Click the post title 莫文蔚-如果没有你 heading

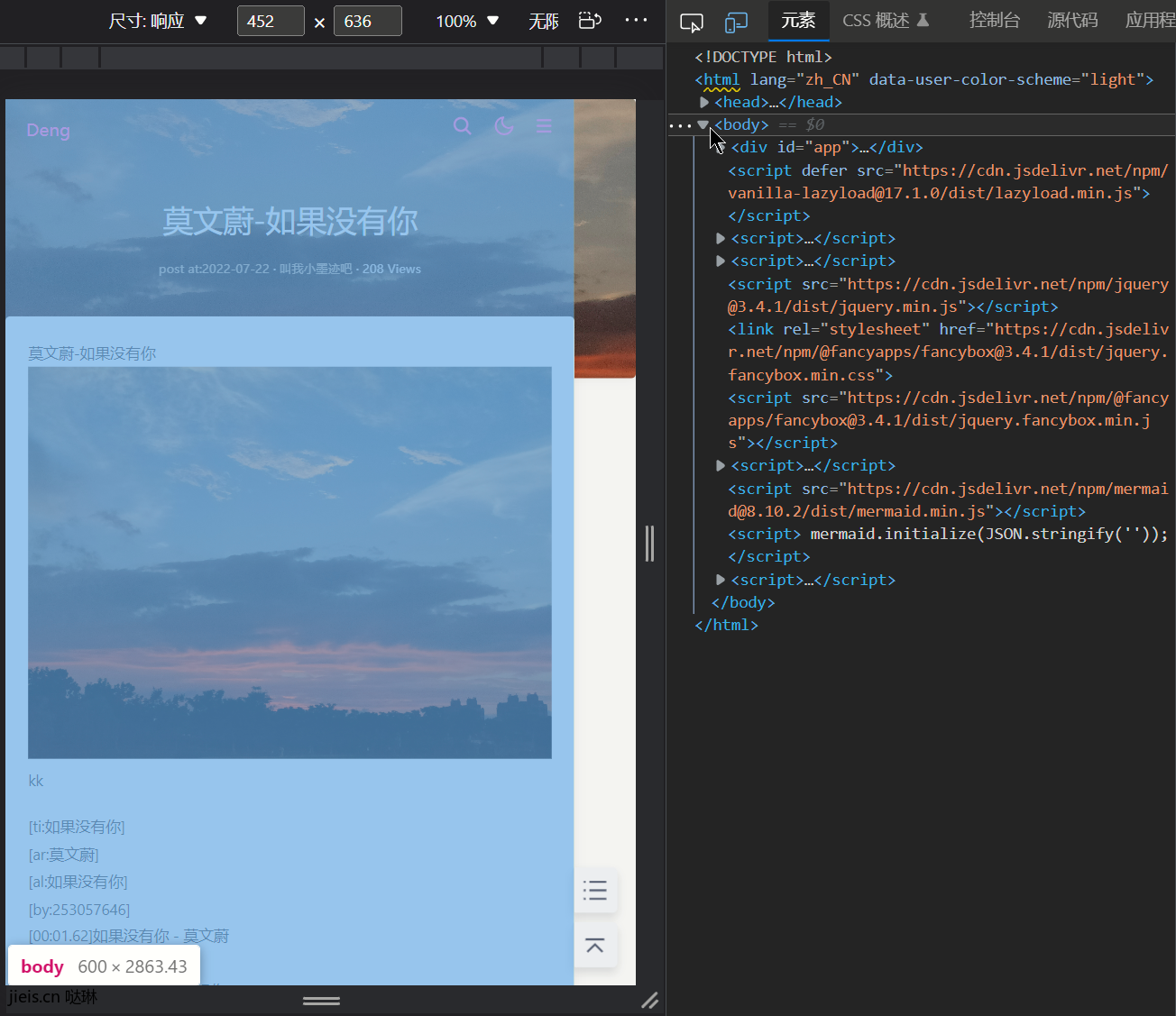pyautogui.click(x=289, y=221)
